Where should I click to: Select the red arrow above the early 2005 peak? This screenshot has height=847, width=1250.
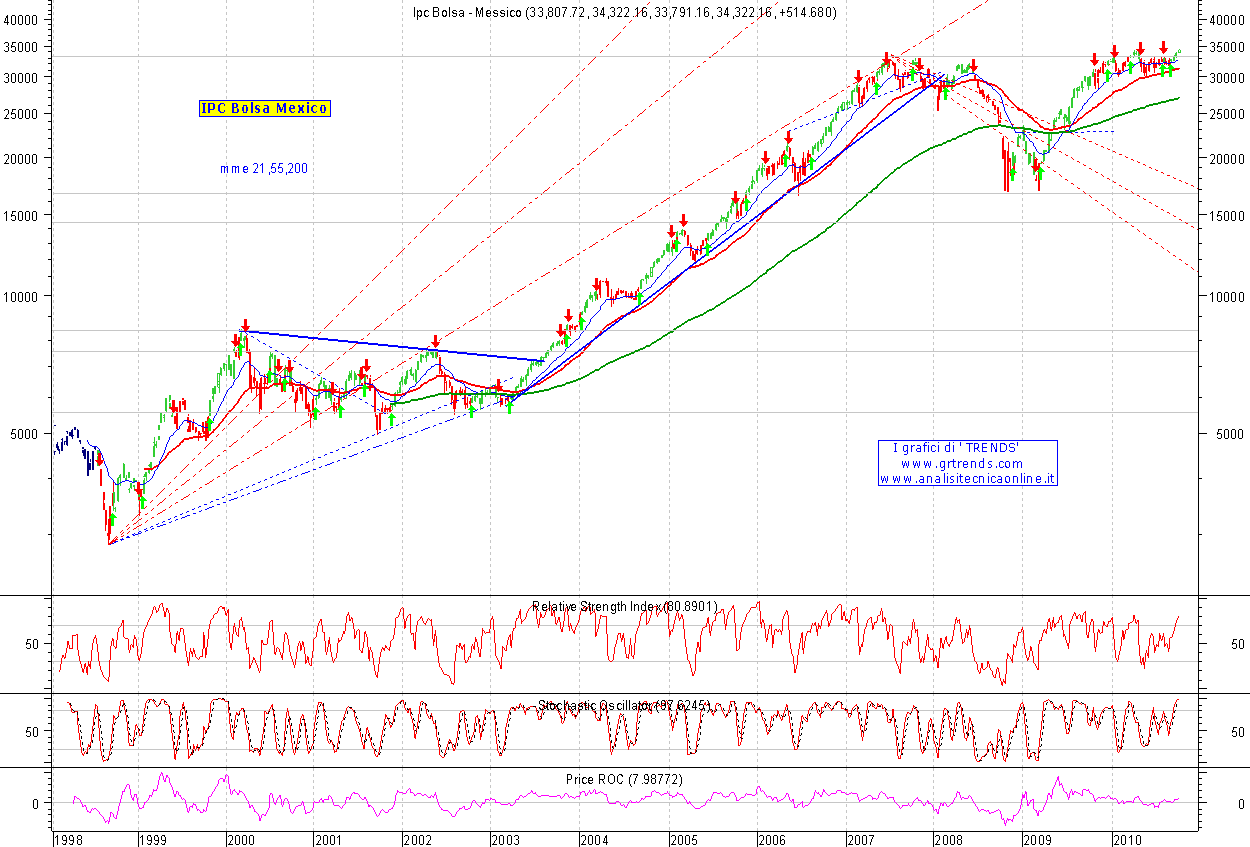683,219
